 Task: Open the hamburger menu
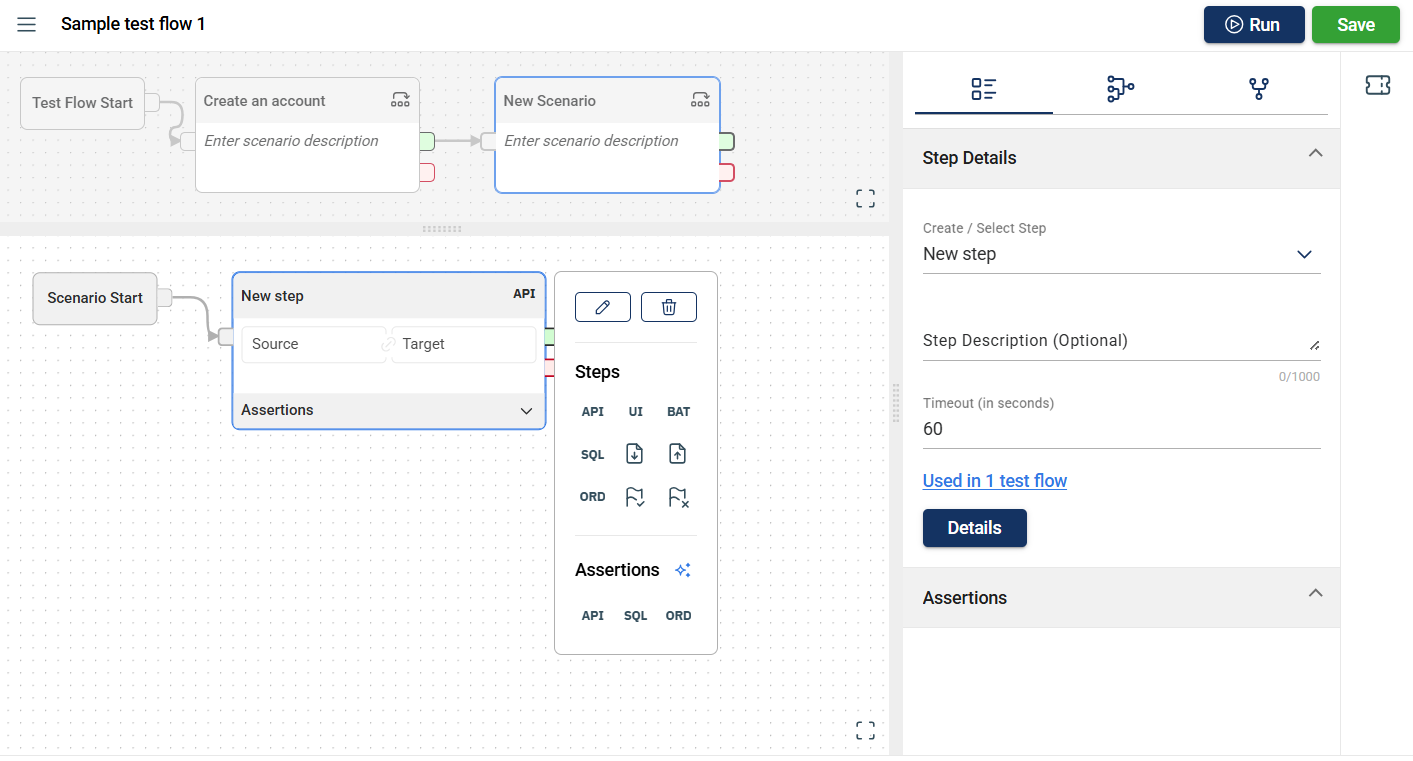point(27,24)
